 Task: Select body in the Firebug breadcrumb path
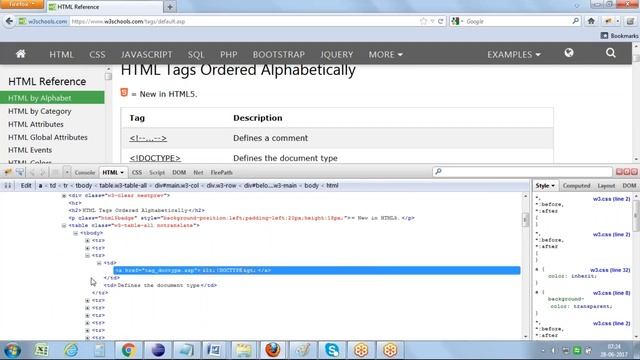click(311, 185)
